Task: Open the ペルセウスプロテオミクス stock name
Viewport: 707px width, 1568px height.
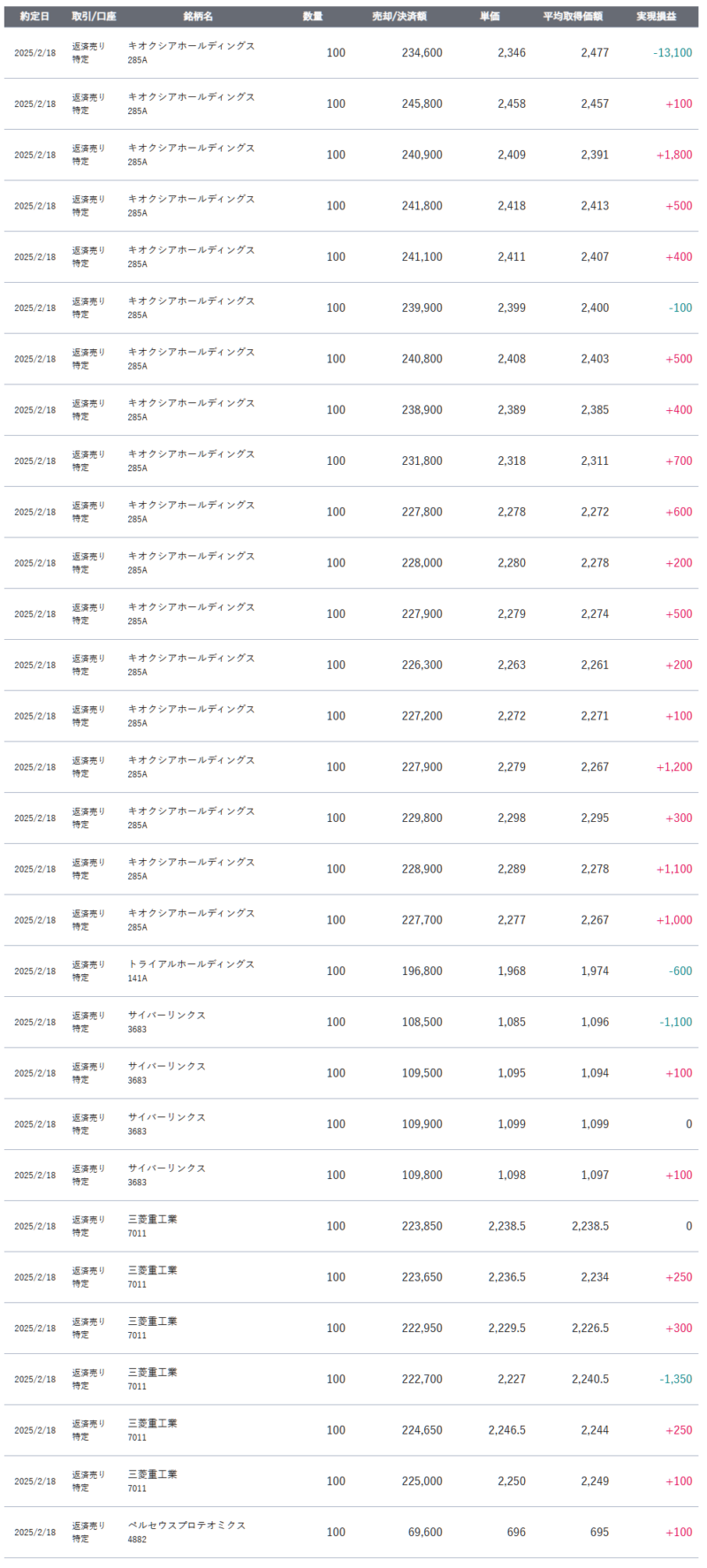Action: 186,1526
